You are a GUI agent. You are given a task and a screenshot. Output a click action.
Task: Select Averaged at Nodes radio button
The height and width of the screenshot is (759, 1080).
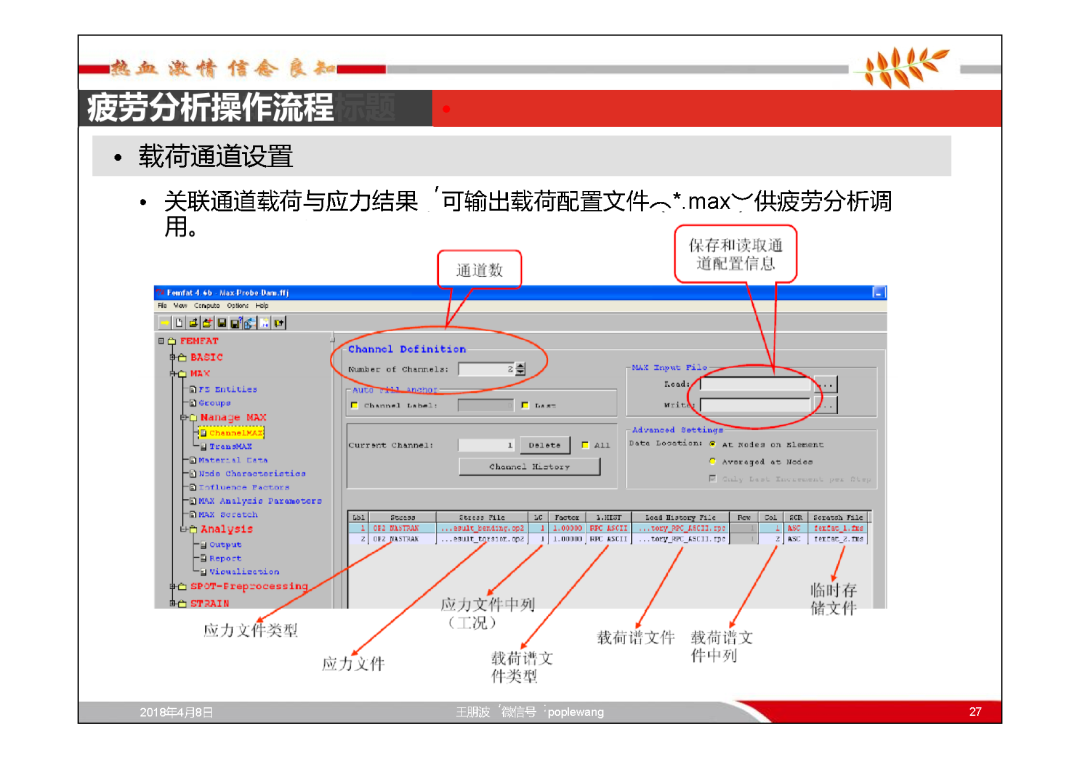712,462
